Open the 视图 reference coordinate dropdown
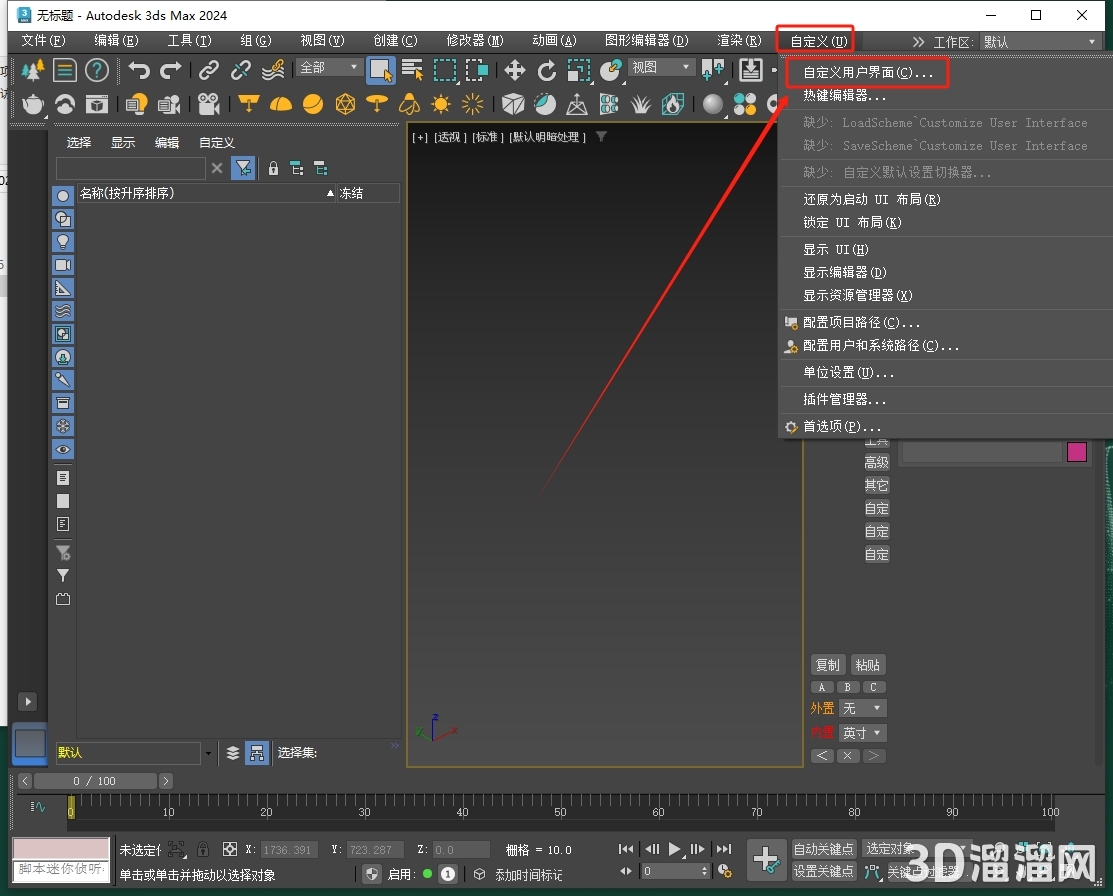 [x=660, y=67]
